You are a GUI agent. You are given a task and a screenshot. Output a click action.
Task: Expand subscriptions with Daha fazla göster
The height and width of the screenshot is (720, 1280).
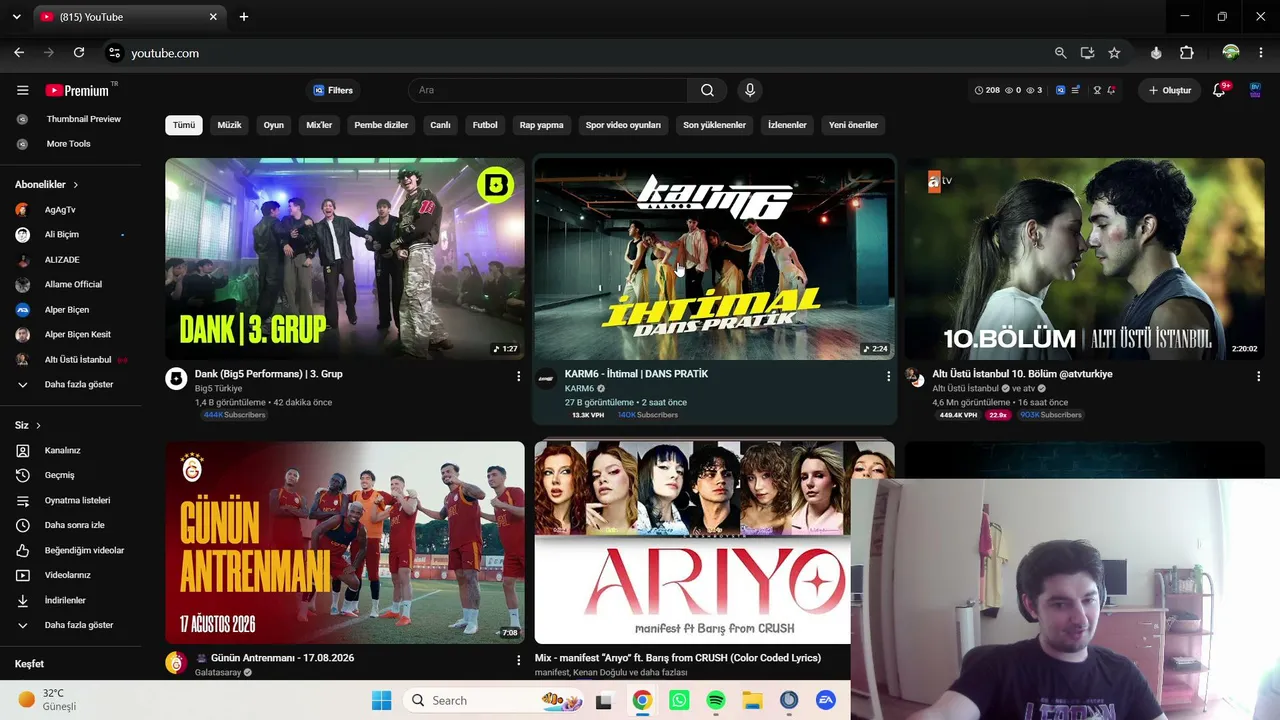click(x=78, y=384)
